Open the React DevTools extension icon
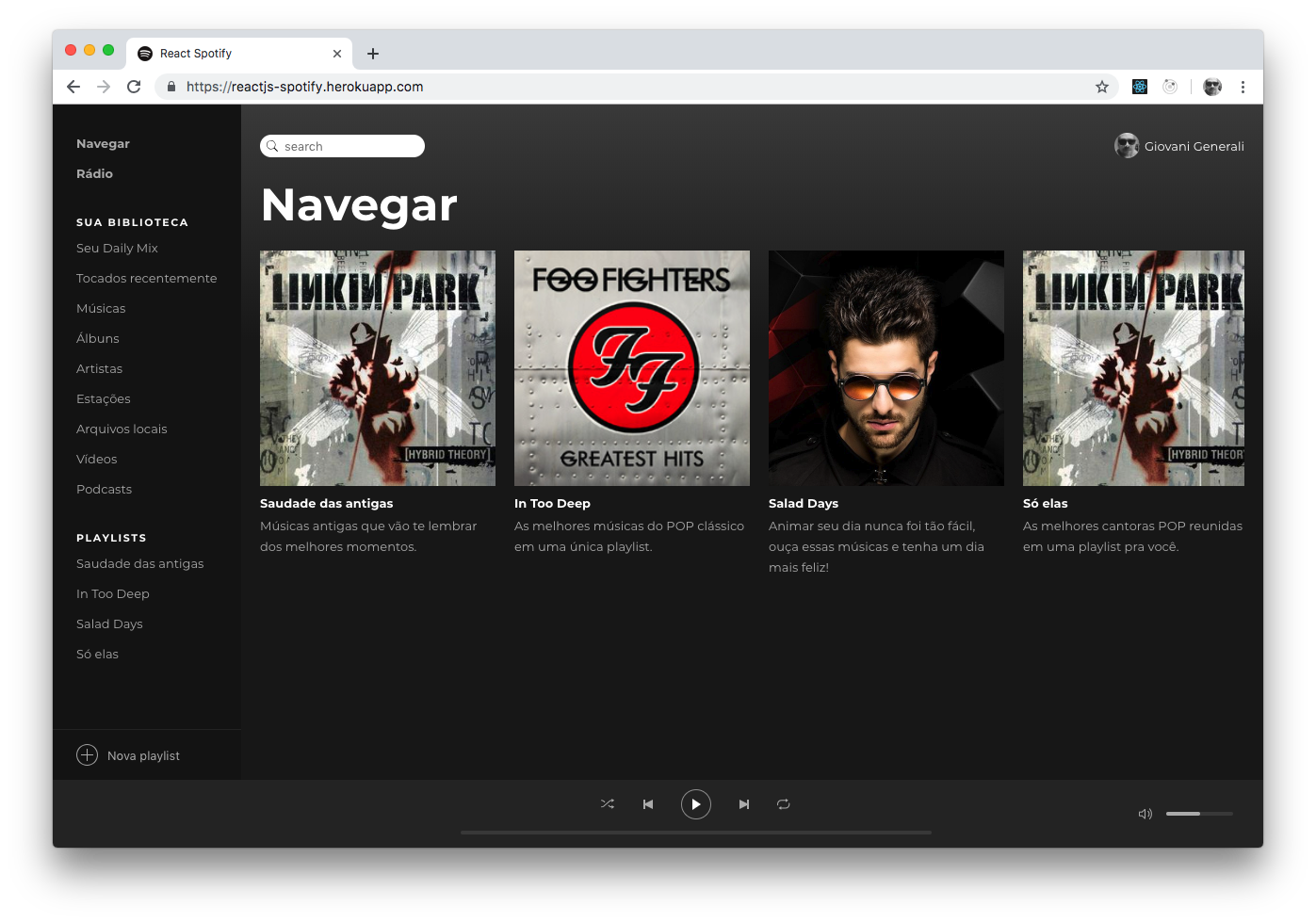Viewport: 1316px width, 923px height. coord(1140,87)
